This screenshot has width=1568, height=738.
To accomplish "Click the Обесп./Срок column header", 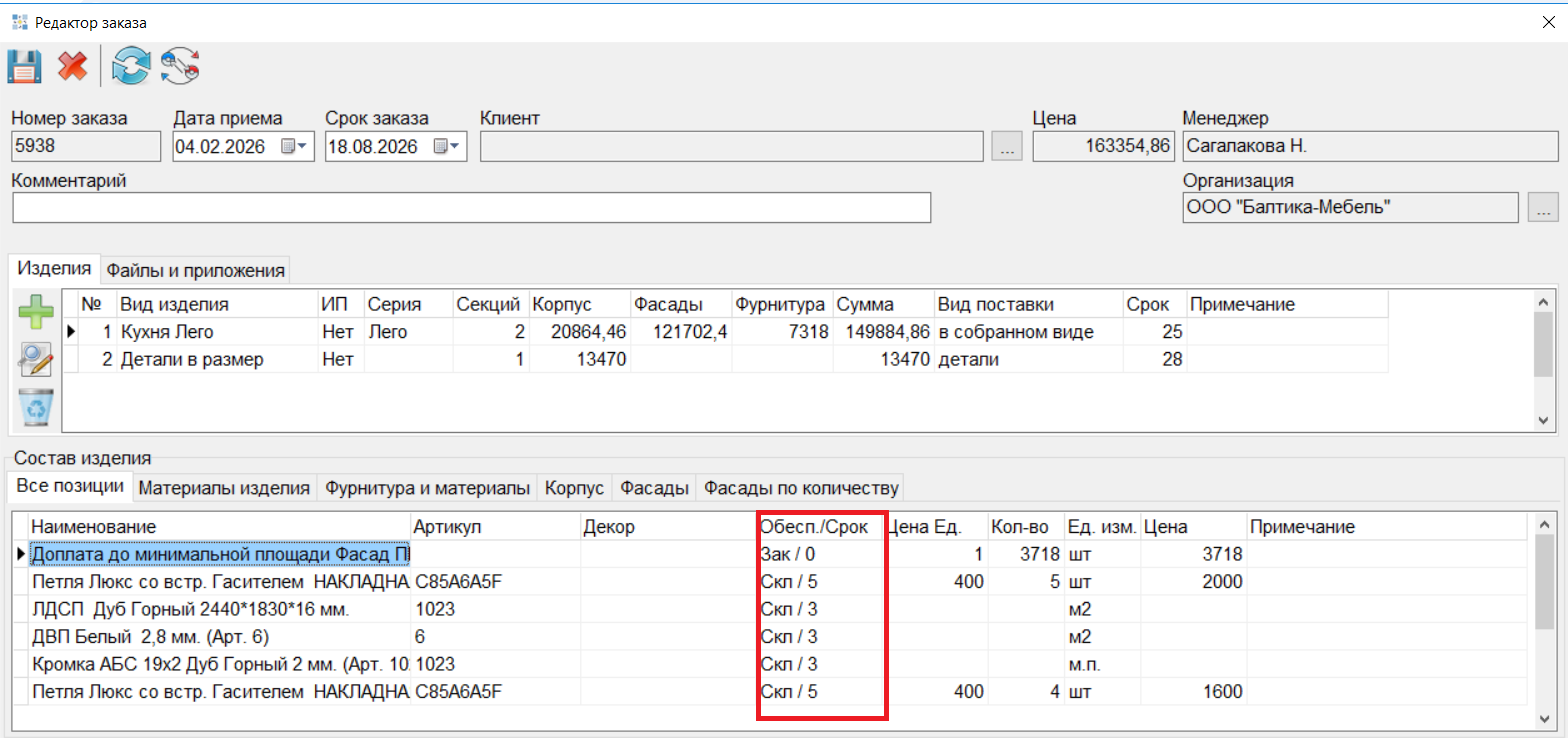I will [814, 526].
